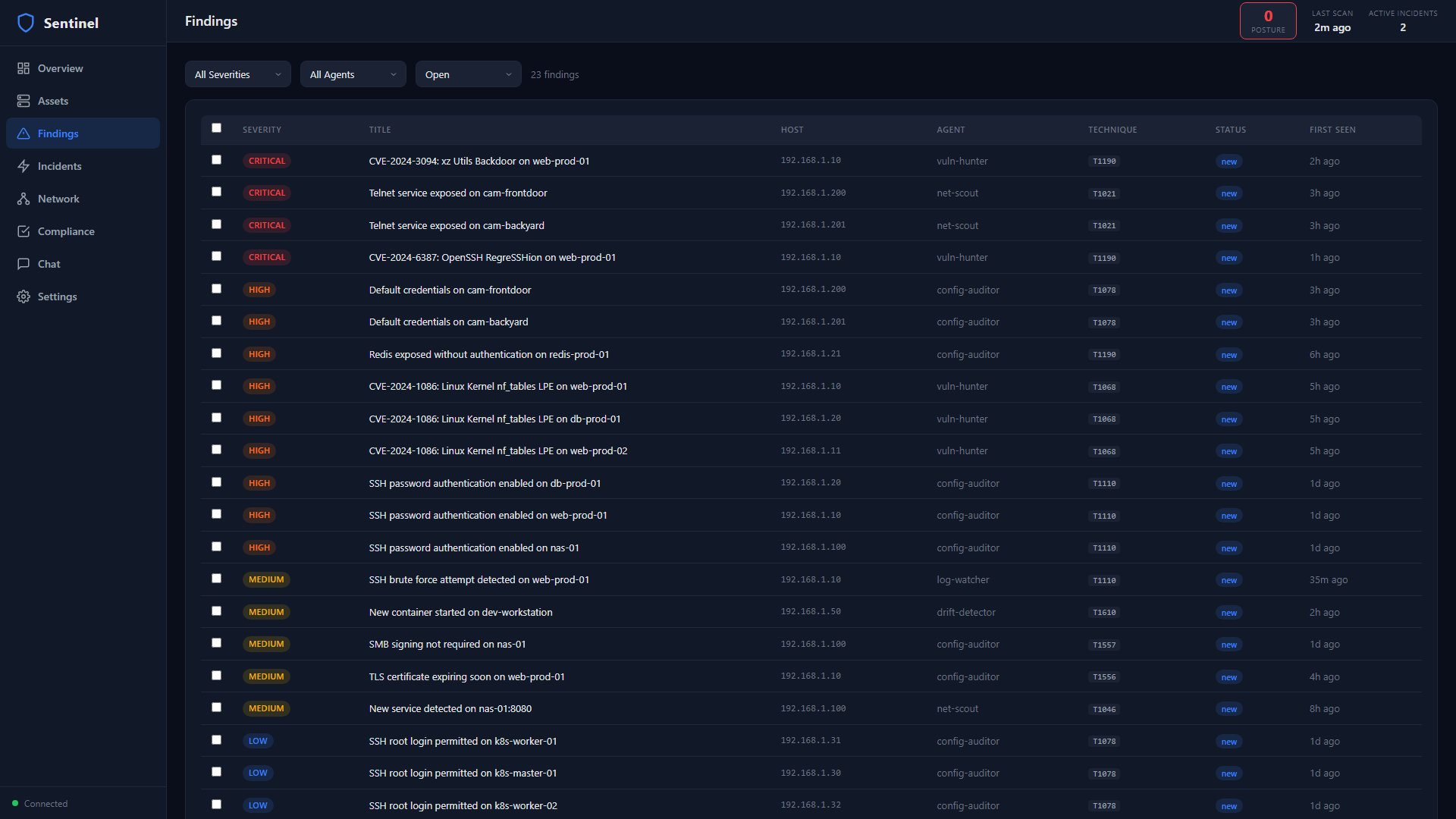Expand the All Agents filter dropdown
Screen dimensions: 1456x819
353,74
